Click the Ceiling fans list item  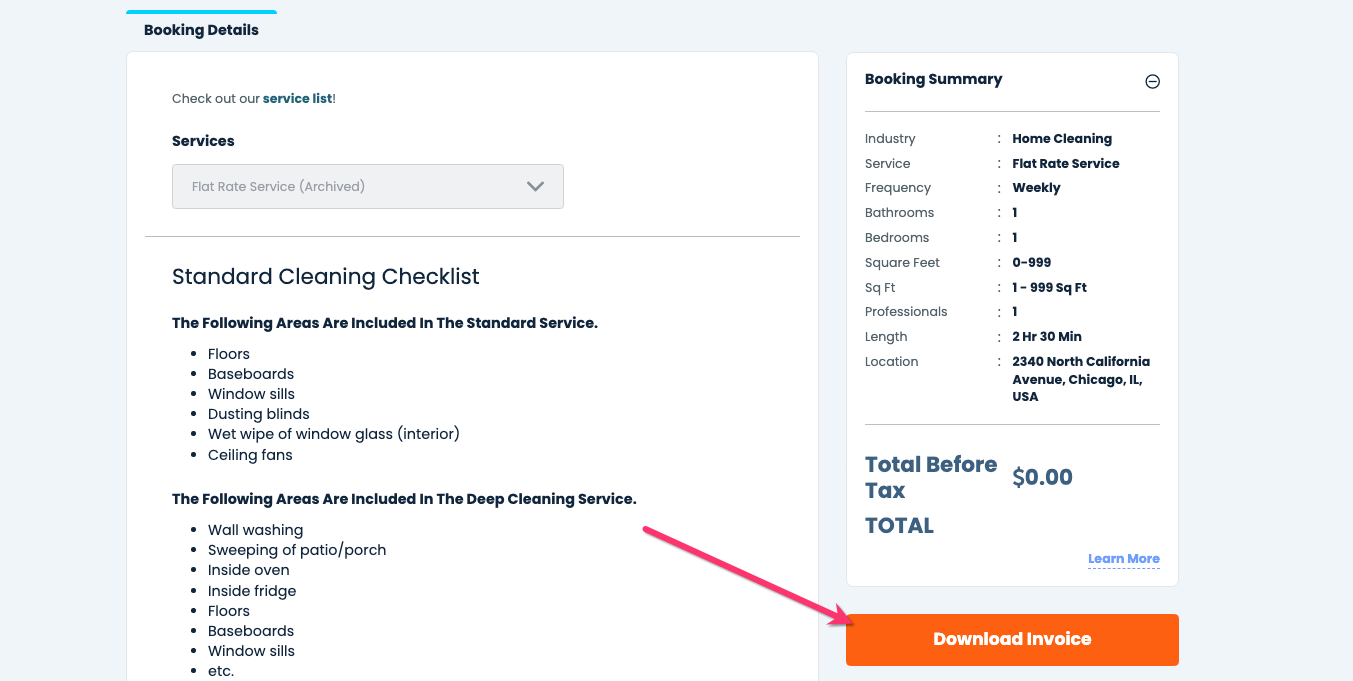[250, 455]
